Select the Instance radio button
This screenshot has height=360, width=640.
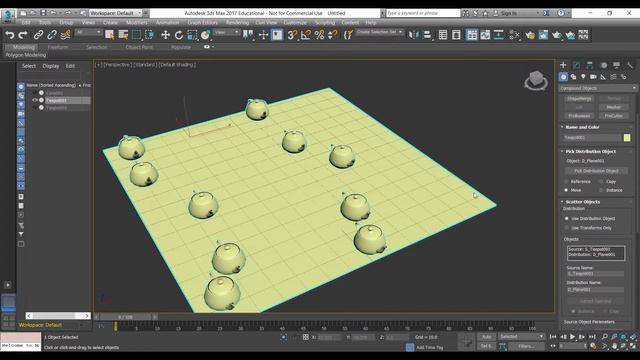pyautogui.click(x=601, y=190)
